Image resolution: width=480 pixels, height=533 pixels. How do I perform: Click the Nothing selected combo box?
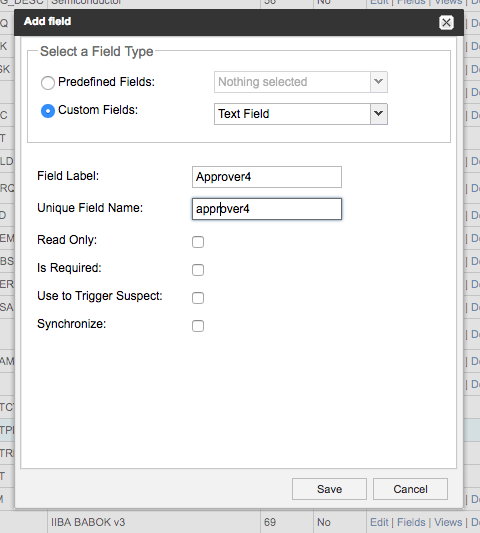point(301,82)
